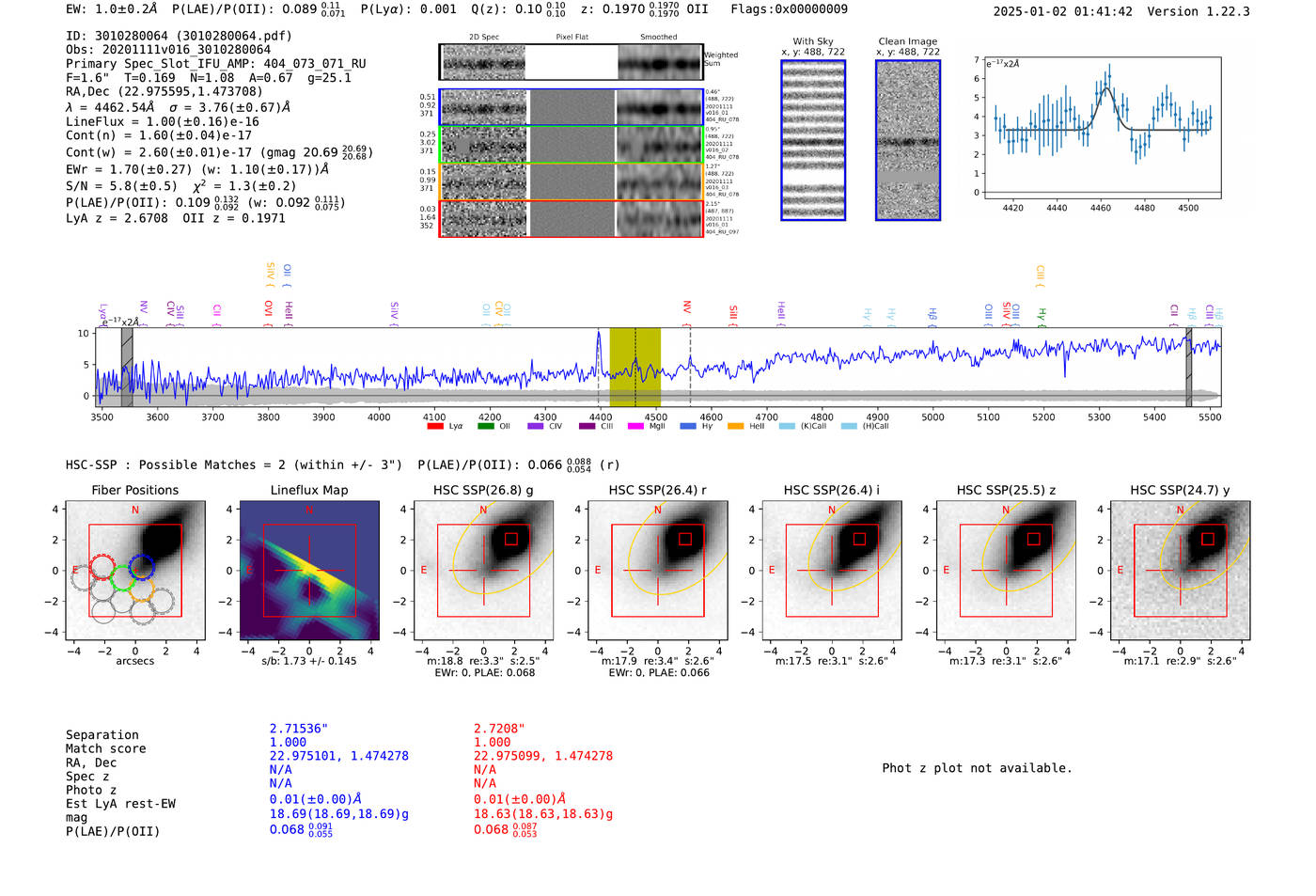
Task: Select the red-bordered 2D spectrum fiber row
Action: pyautogui.click(x=571, y=218)
